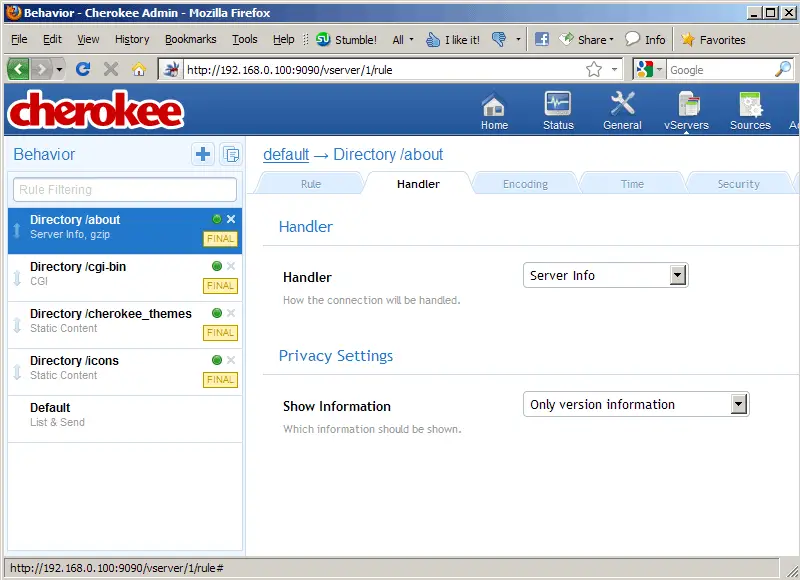
Task: Open the History menu
Action: tap(132, 39)
